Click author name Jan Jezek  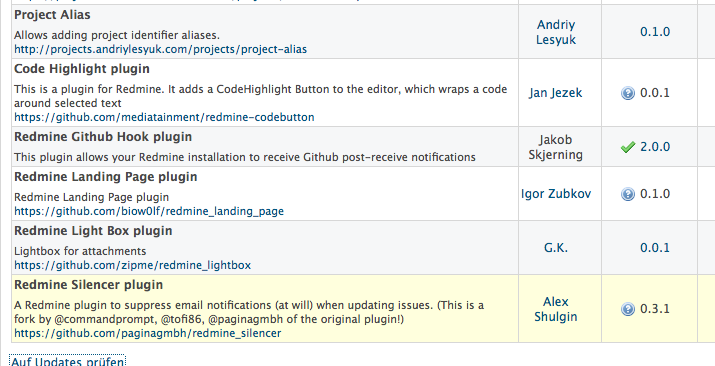pos(555,93)
